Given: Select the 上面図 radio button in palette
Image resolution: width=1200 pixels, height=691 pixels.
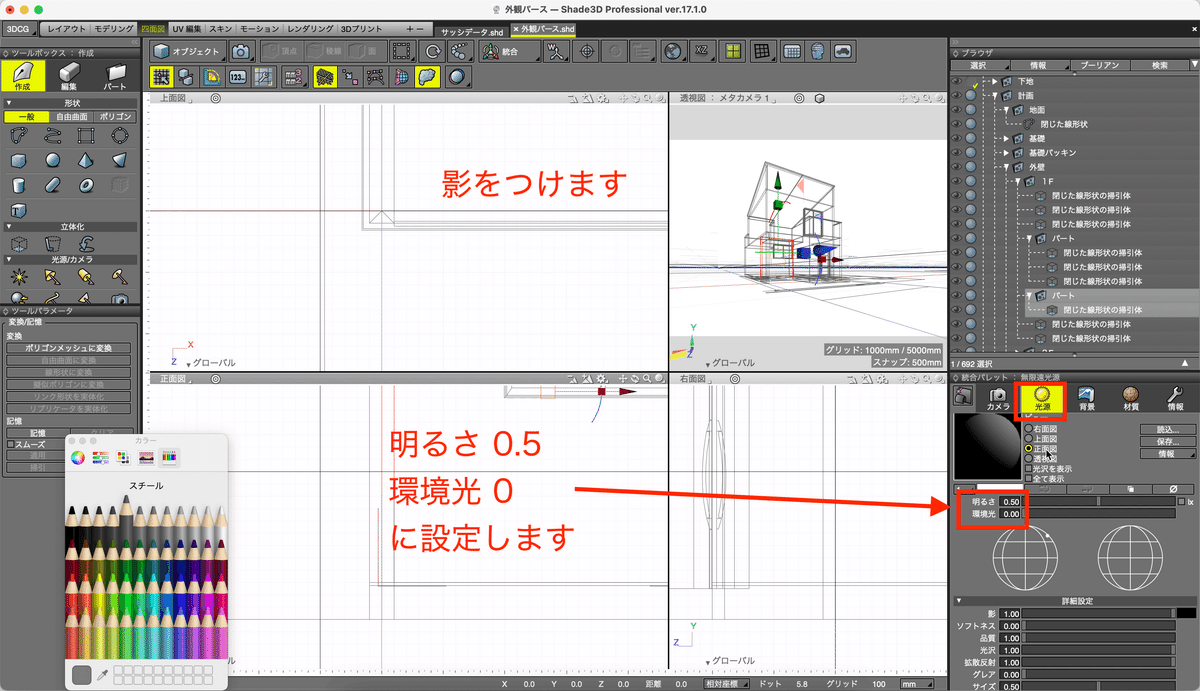Looking at the screenshot, I should pos(1028,439).
